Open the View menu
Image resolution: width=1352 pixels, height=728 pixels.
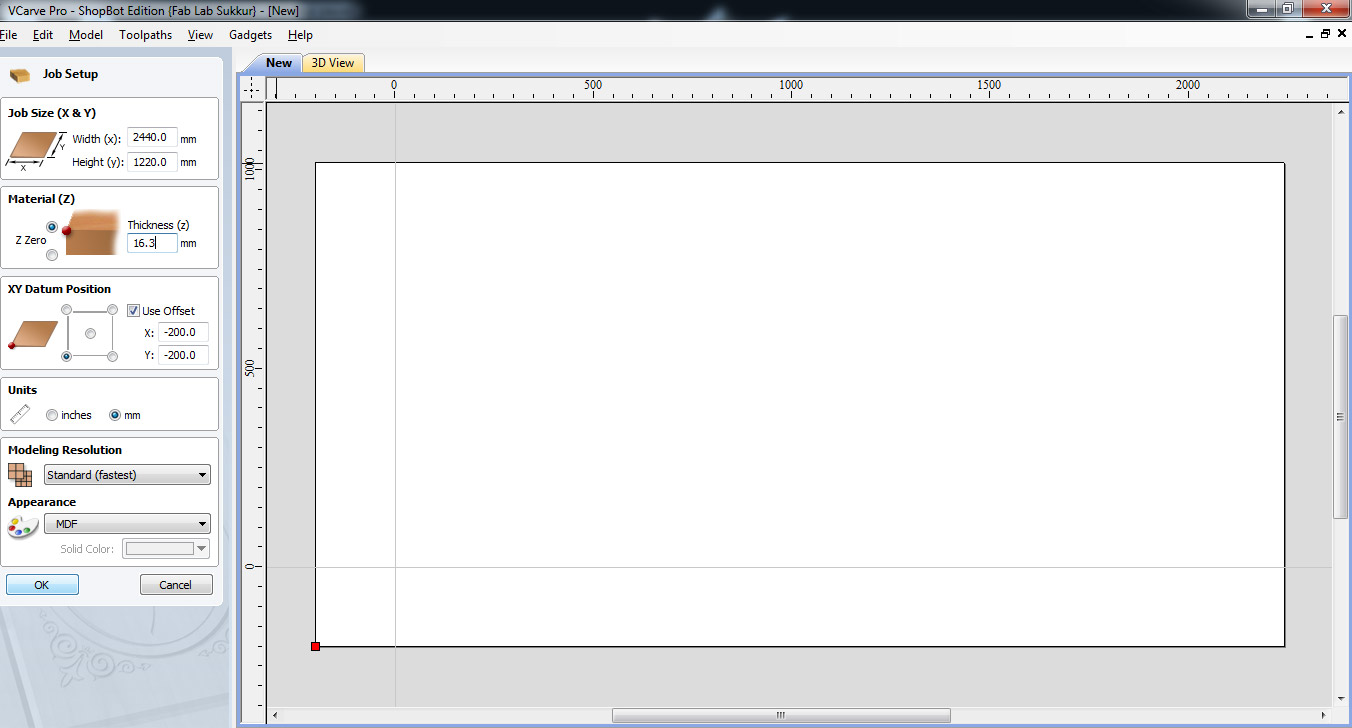[200, 35]
